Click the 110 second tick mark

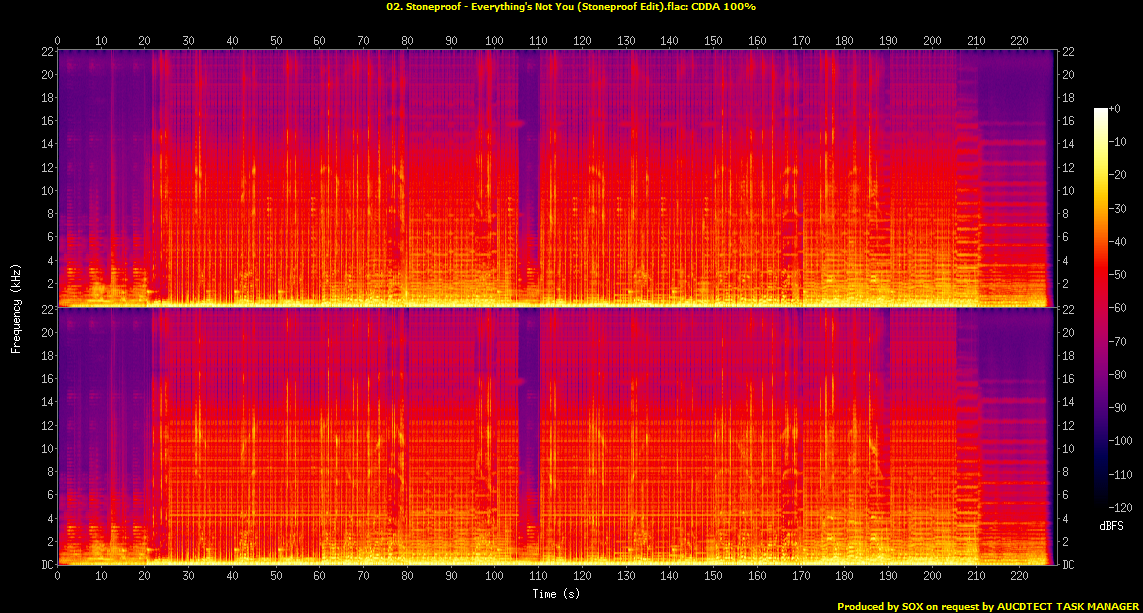point(538,577)
